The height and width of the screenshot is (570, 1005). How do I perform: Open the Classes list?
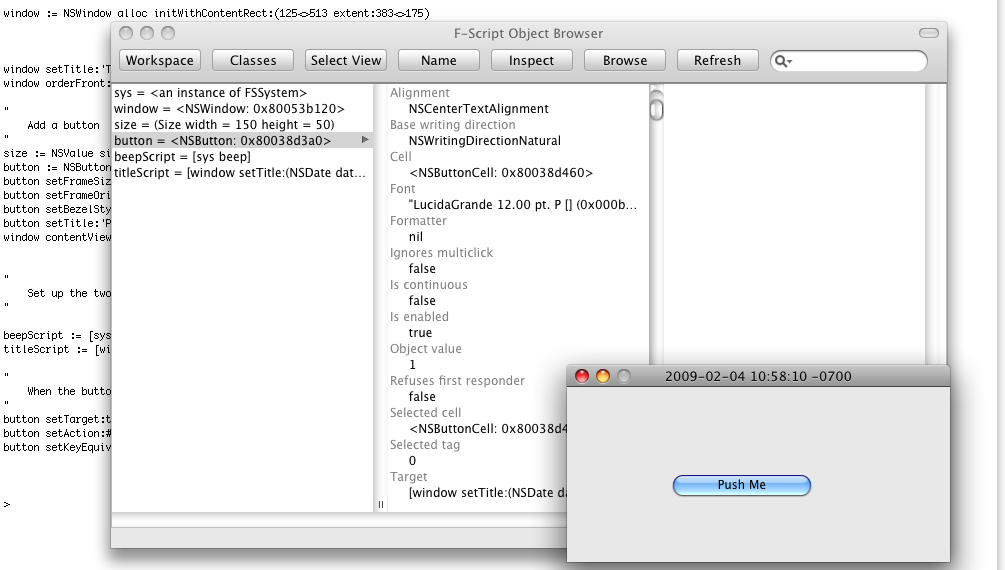(253, 60)
